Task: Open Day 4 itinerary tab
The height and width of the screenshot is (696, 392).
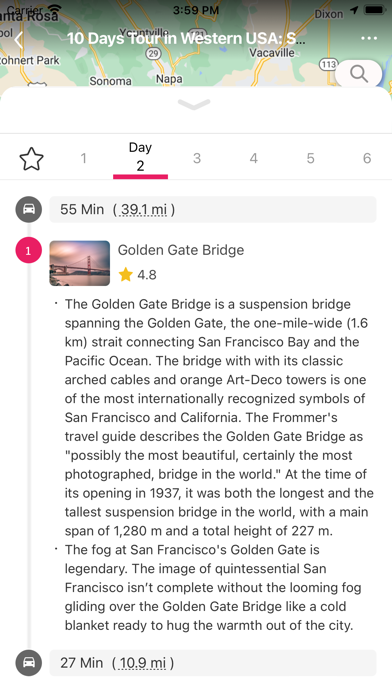Action: pos(253,158)
